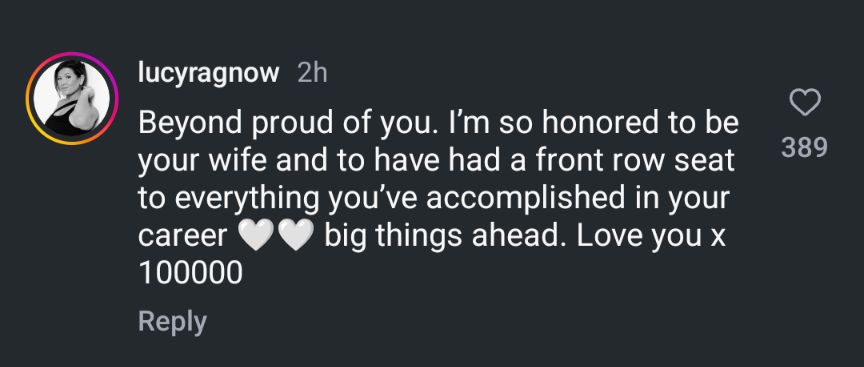
Task: Click the number 100000 in the comment
Action: point(190,273)
